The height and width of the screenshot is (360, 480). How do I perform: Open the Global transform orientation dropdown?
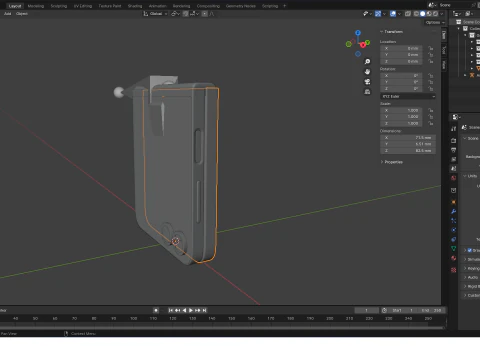155,14
